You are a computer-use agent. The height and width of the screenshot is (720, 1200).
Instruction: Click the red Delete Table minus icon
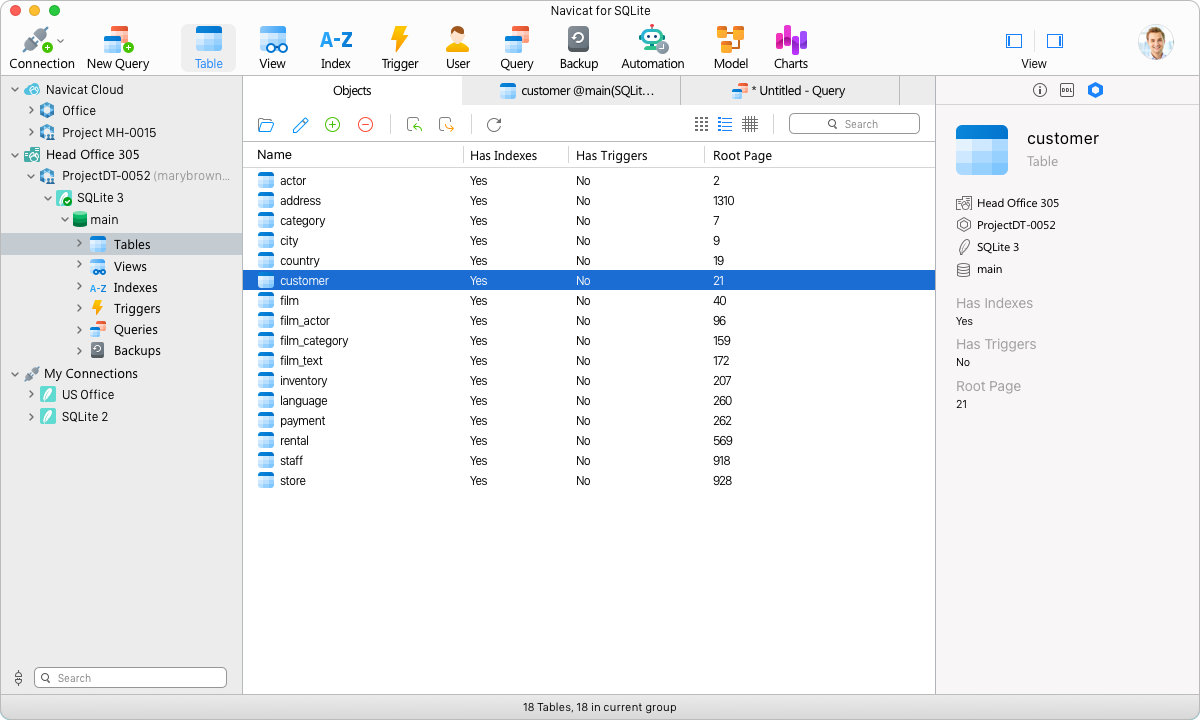click(x=366, y=125)
